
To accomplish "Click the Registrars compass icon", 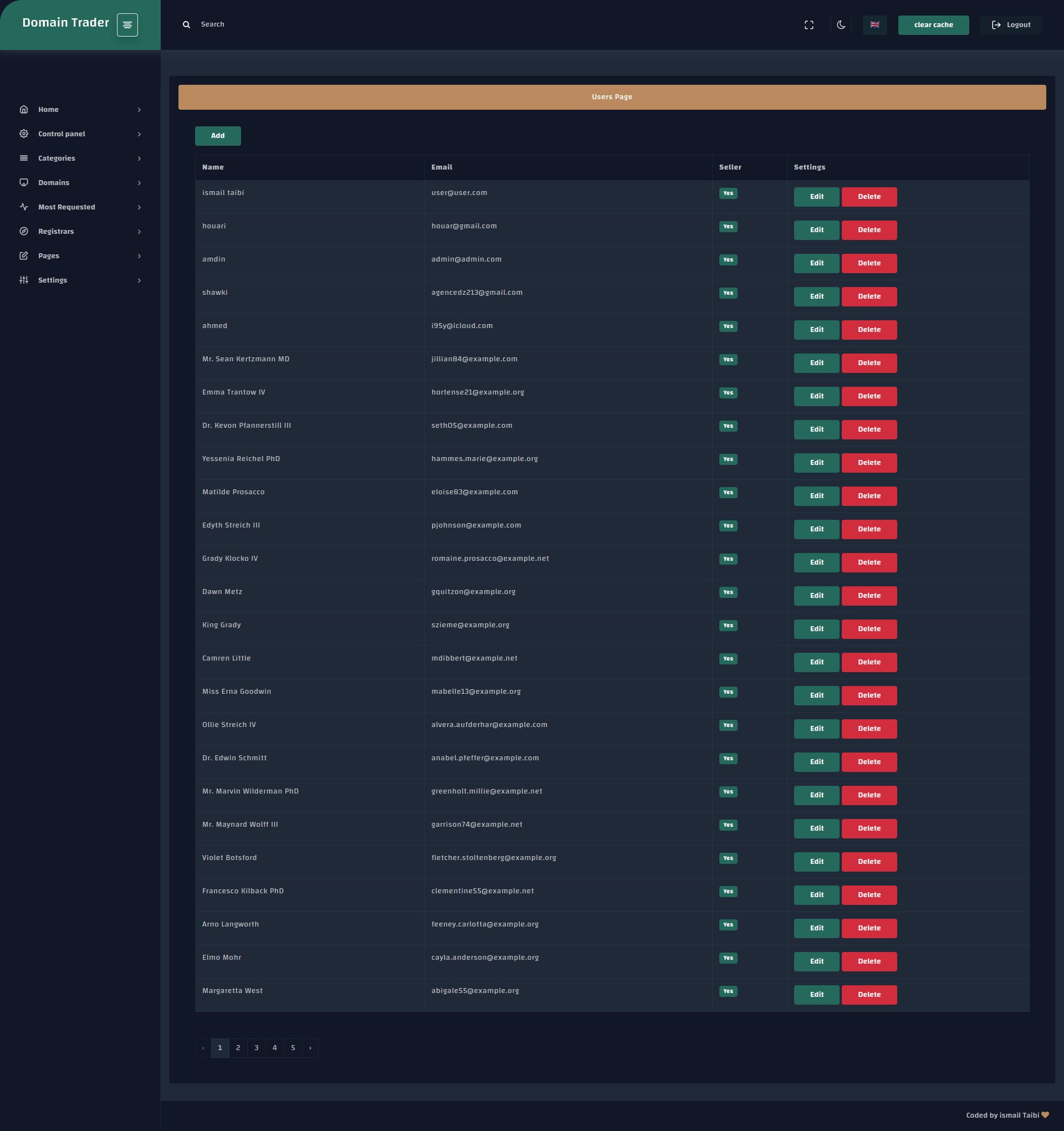I will (x=24, y=232).
